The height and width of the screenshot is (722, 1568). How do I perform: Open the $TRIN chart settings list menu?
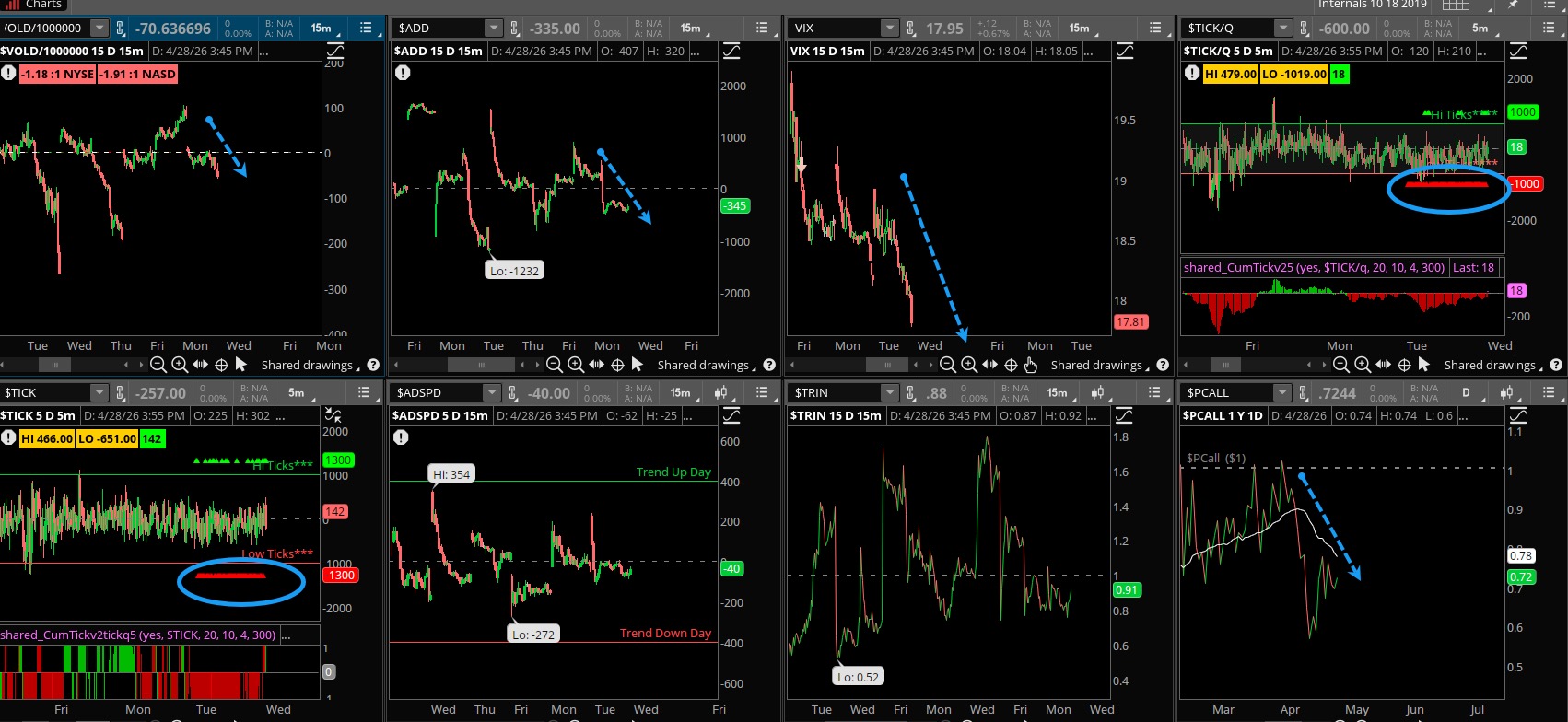tap(1155, 393)
